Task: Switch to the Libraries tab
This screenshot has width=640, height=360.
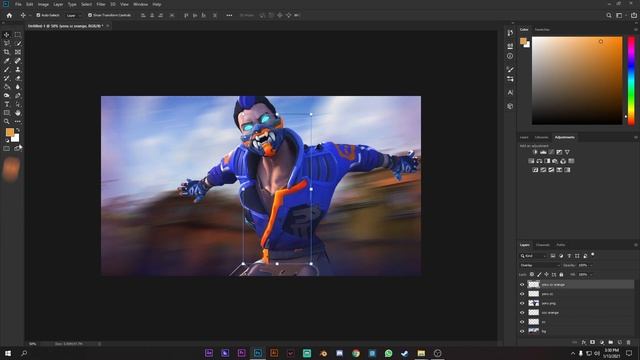Action: pos(541,137)
